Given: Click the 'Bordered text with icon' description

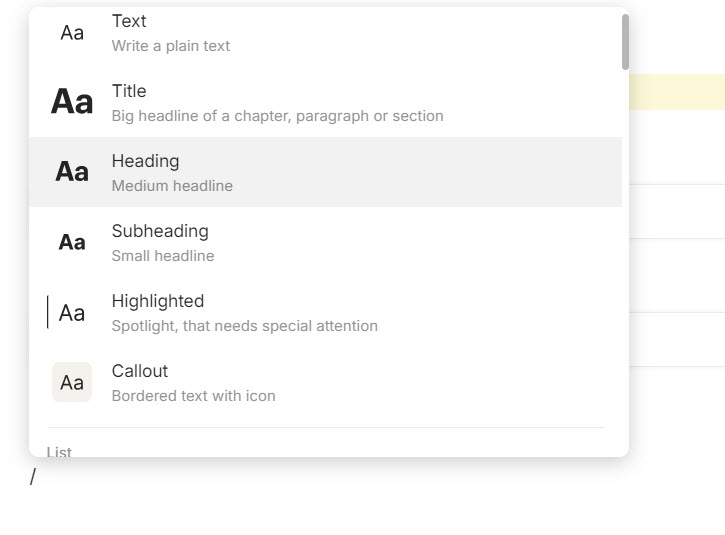Looking at the screenshot, I should pyautogui.click(x=193, y=396).
